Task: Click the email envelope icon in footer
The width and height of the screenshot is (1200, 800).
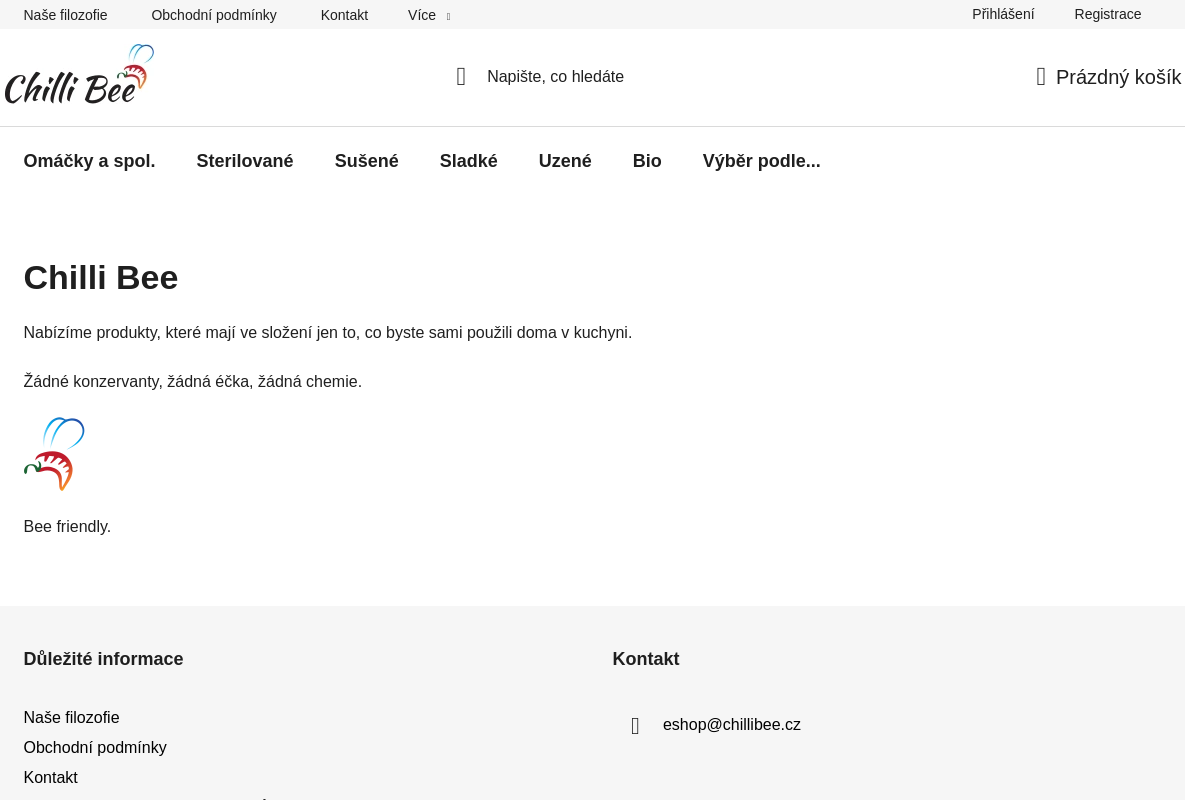Action: pyautogui.click(x=635, y=726)
